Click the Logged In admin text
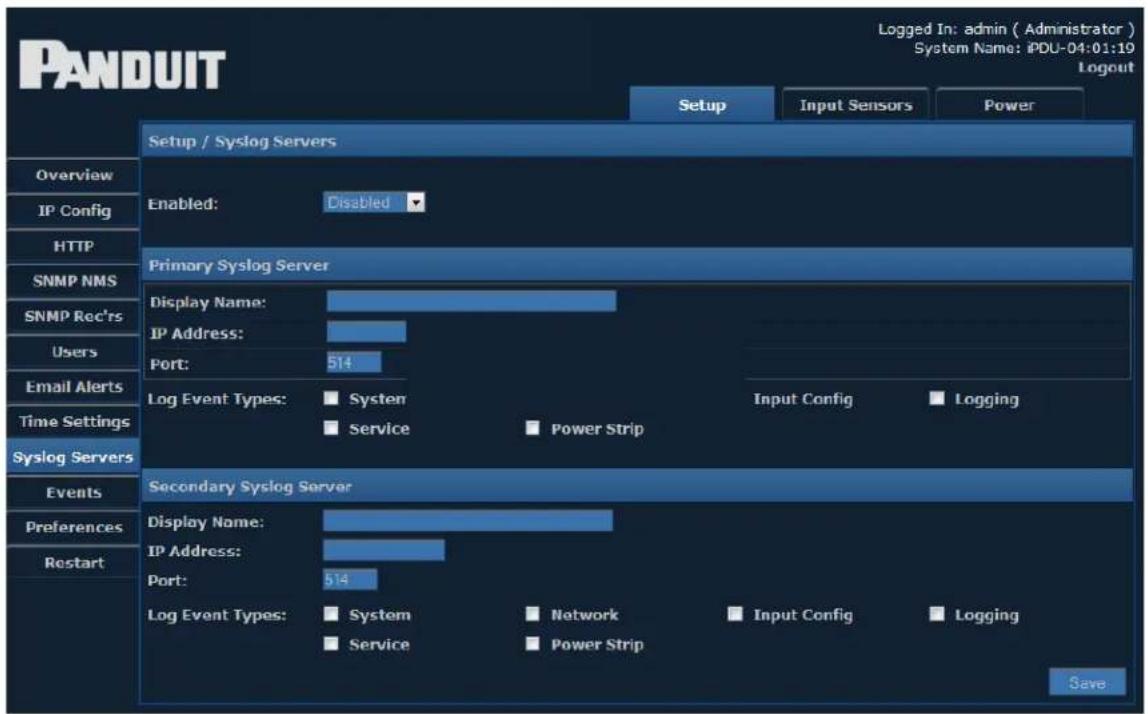This screenshot has width=1148, height=714. [1007, 29]
